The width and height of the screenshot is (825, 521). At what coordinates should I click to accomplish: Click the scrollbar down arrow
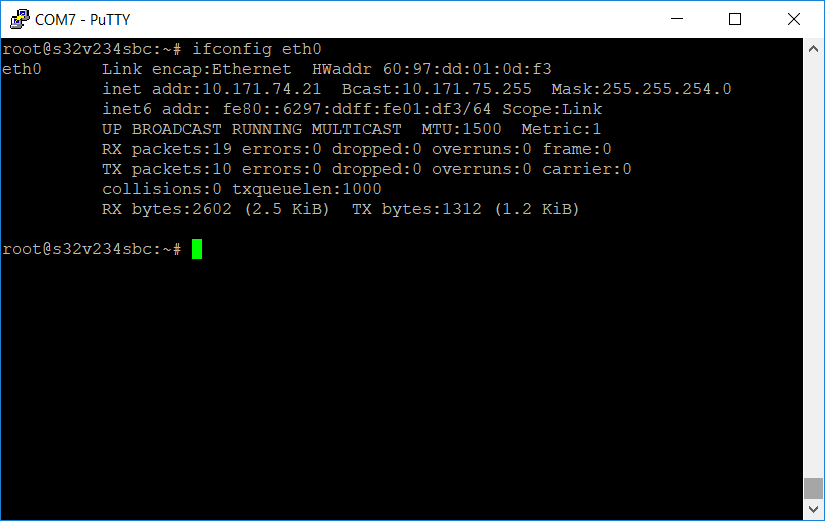[x=813, y=509]
